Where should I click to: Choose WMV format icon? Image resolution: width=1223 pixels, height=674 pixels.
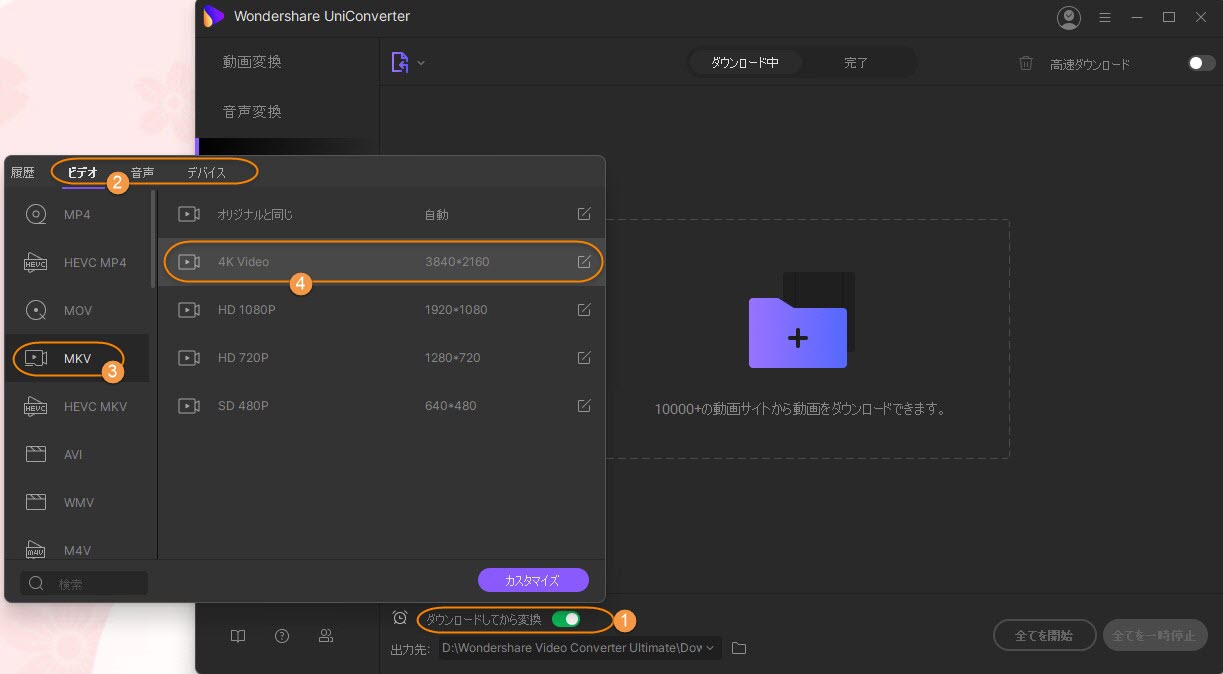[36, 502]
